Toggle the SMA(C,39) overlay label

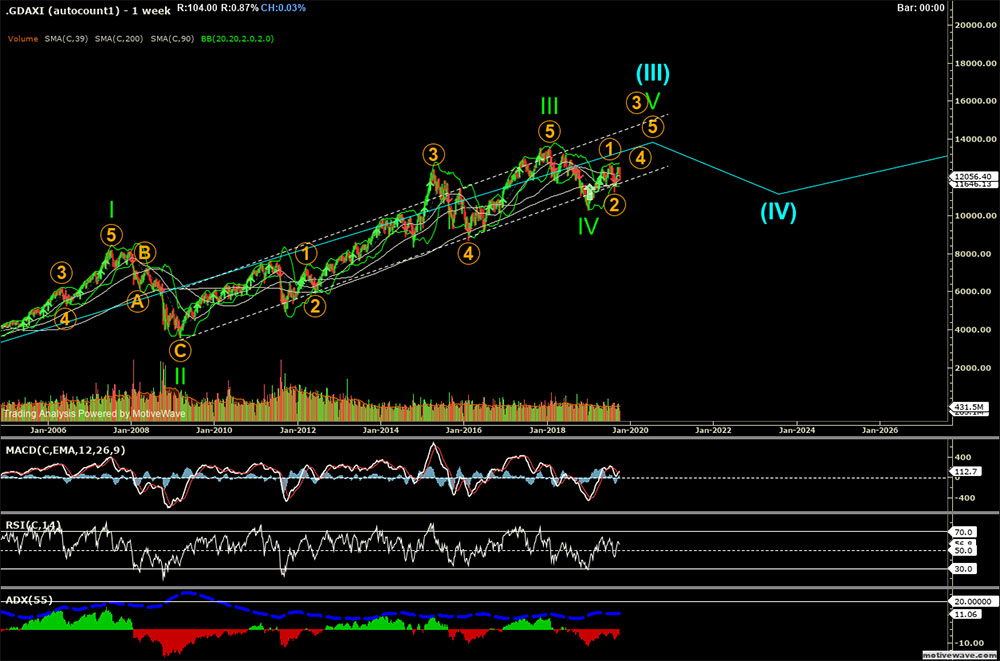pyautogui.click(x=68, y=38)
